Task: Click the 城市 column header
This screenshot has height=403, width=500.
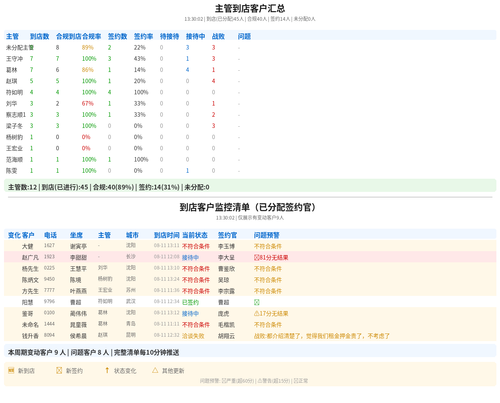Action: (132, 235)
